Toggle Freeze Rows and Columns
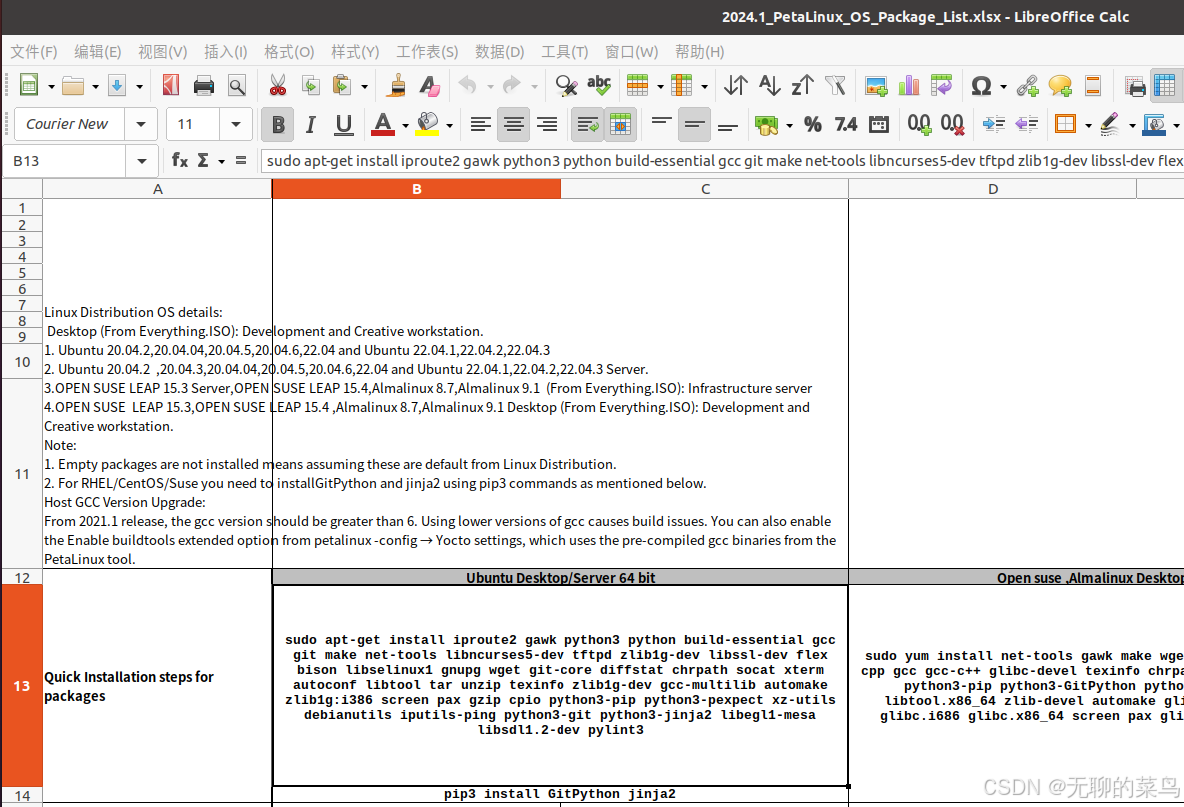The height and width of the screenshot is (807, 1184). [1165, 85]
